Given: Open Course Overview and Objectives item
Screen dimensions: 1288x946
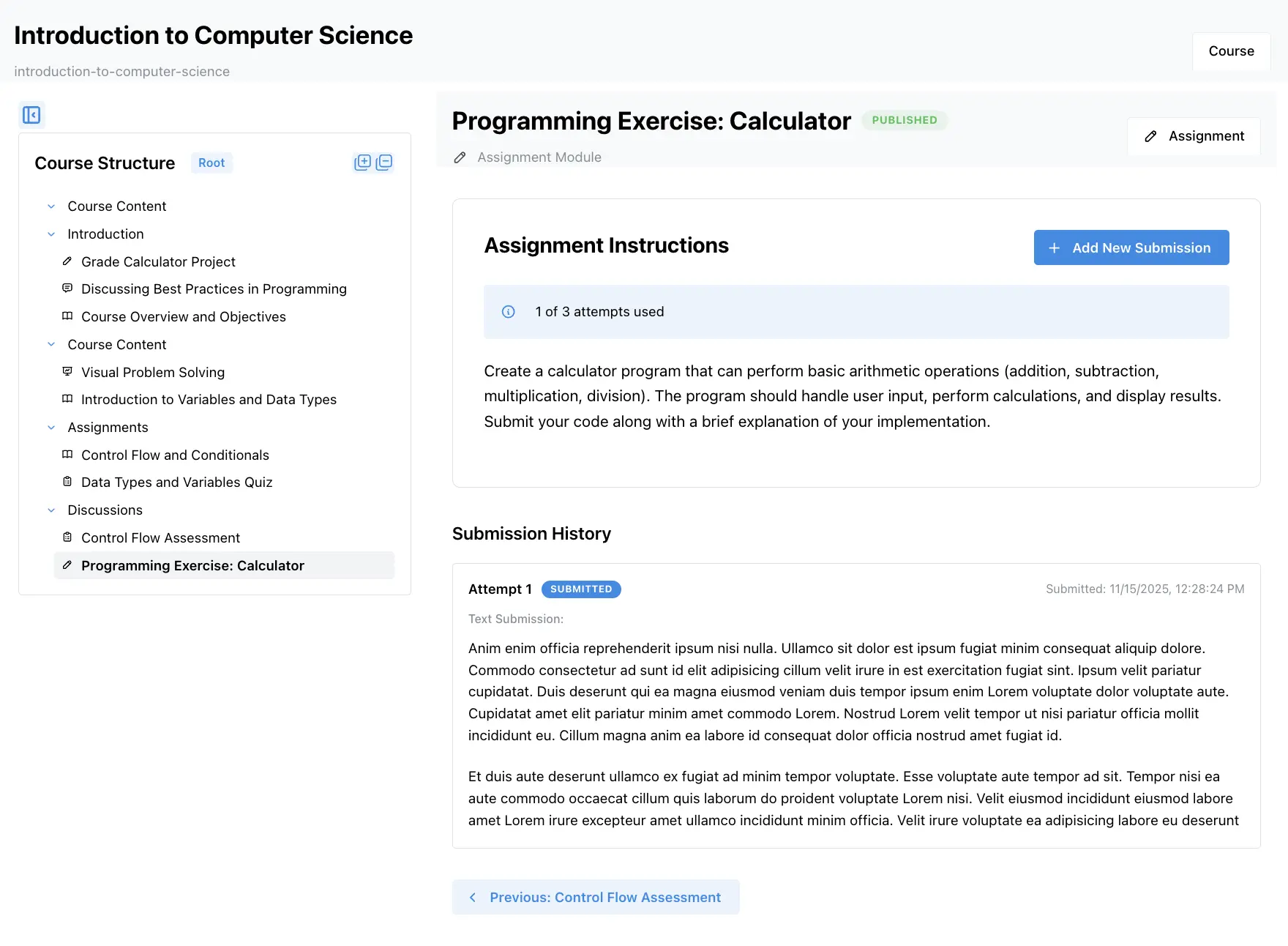Looking at the screenshot, I should [183, 316].
